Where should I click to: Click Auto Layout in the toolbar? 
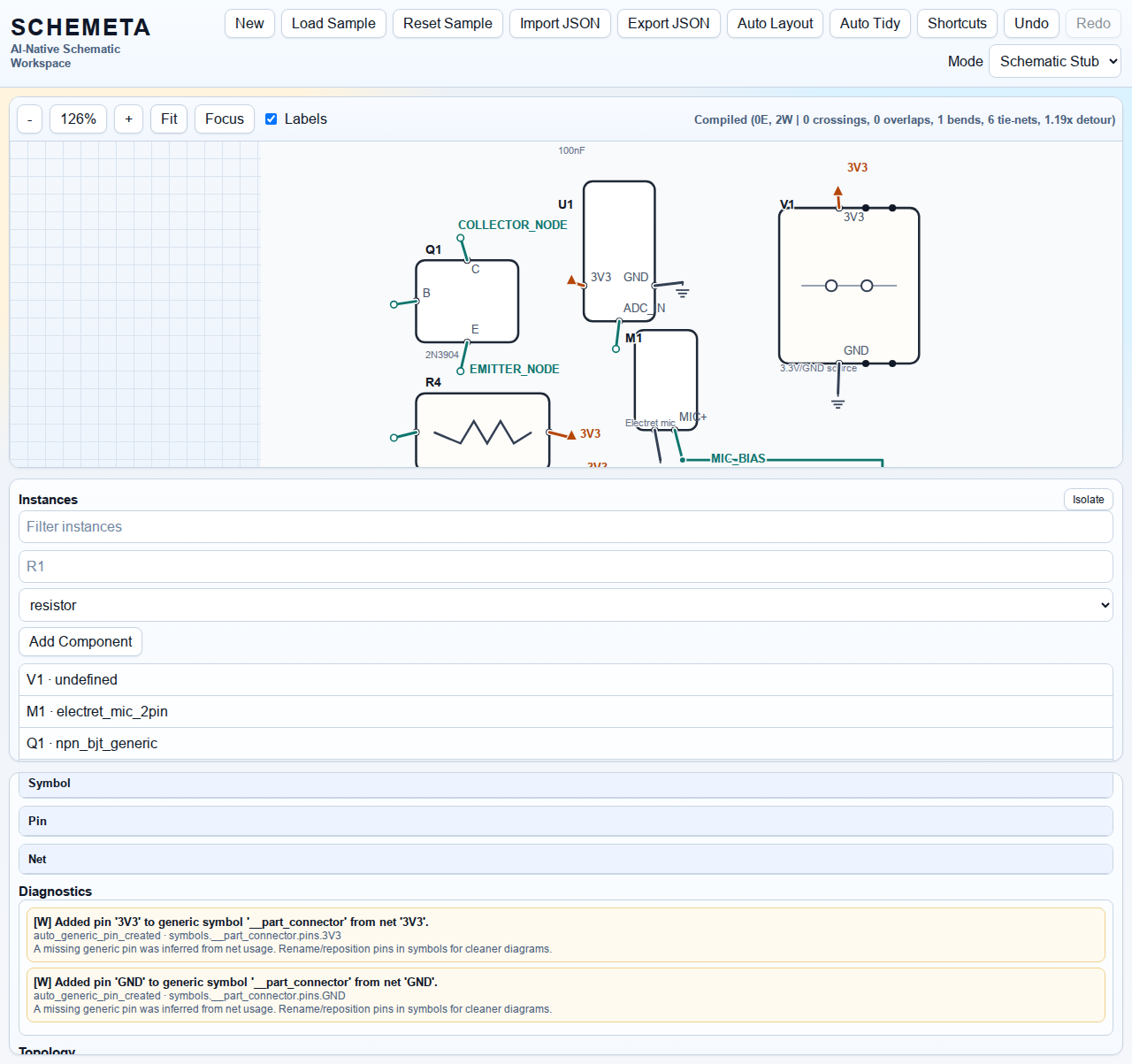coord(775,24)
